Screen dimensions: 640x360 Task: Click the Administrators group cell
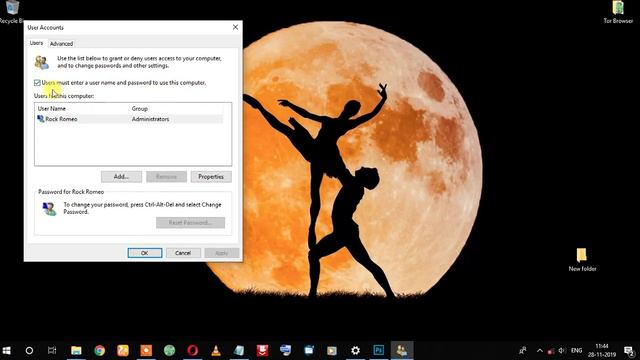point(150,119)
